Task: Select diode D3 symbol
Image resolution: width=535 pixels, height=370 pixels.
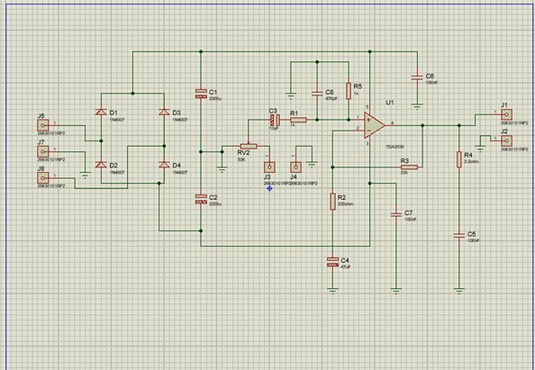Action: pos(164,112)
